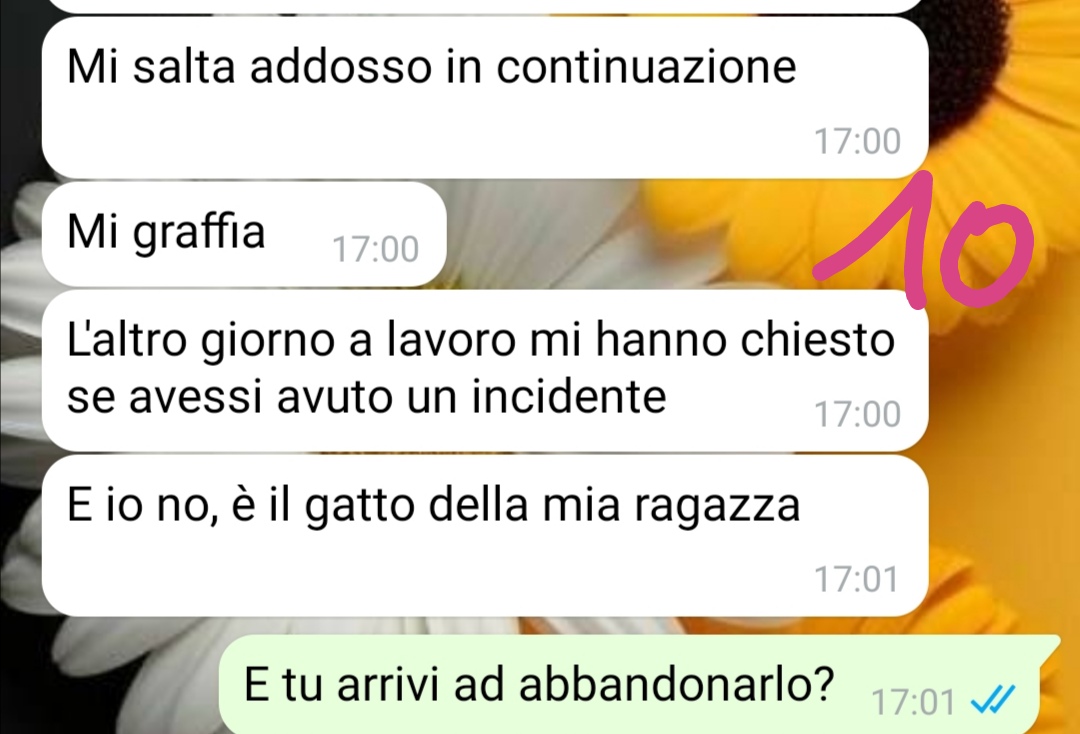Select the "L'altro giorno a lavoro" message
The width and height of the screenshot is (1080, 734).
tap(485, 370)
